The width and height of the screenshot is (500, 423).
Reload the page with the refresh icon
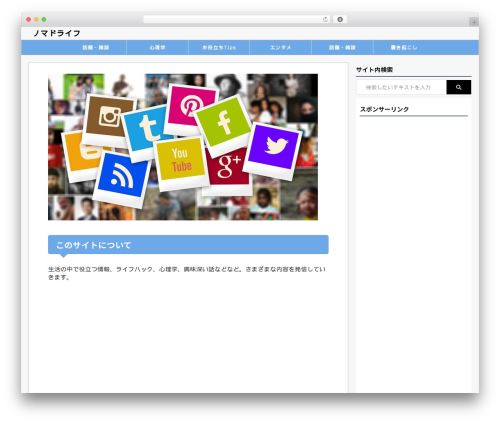(325, 19)
